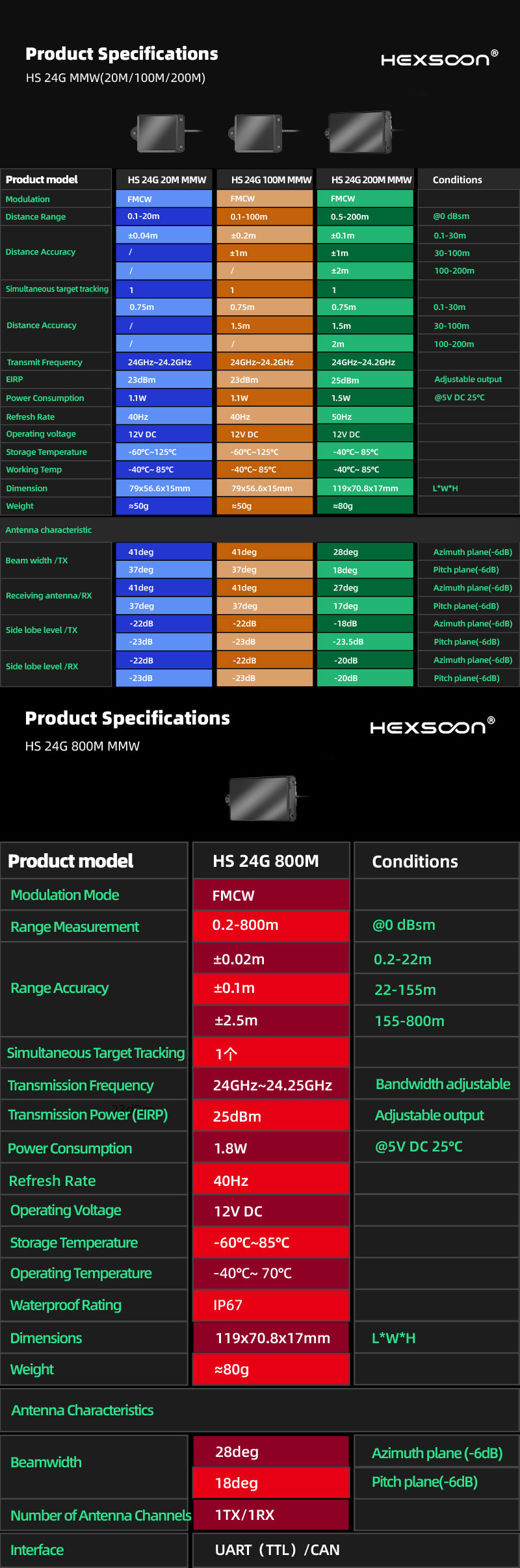Click the HS 24G 200M MMW column header
The width and height of the screenshot is (520, 1568).
(x=370, y=180)
